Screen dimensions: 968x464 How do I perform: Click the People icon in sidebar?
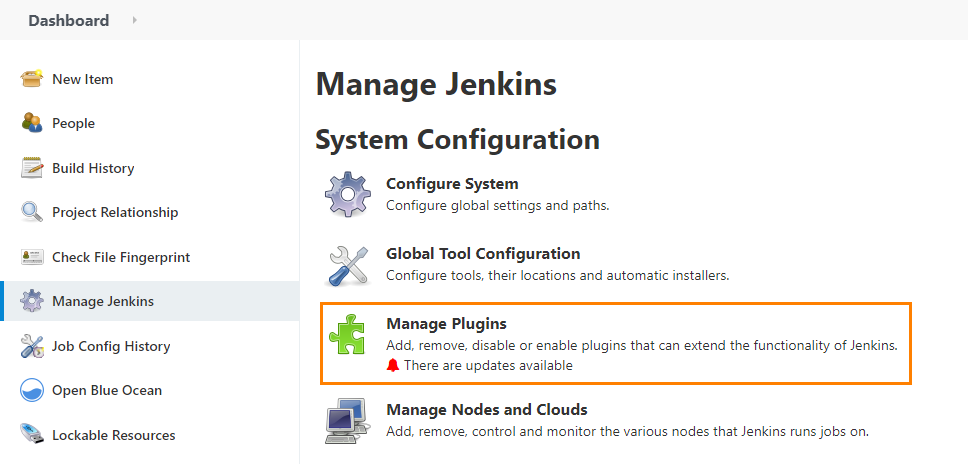[x=32, y=123]
